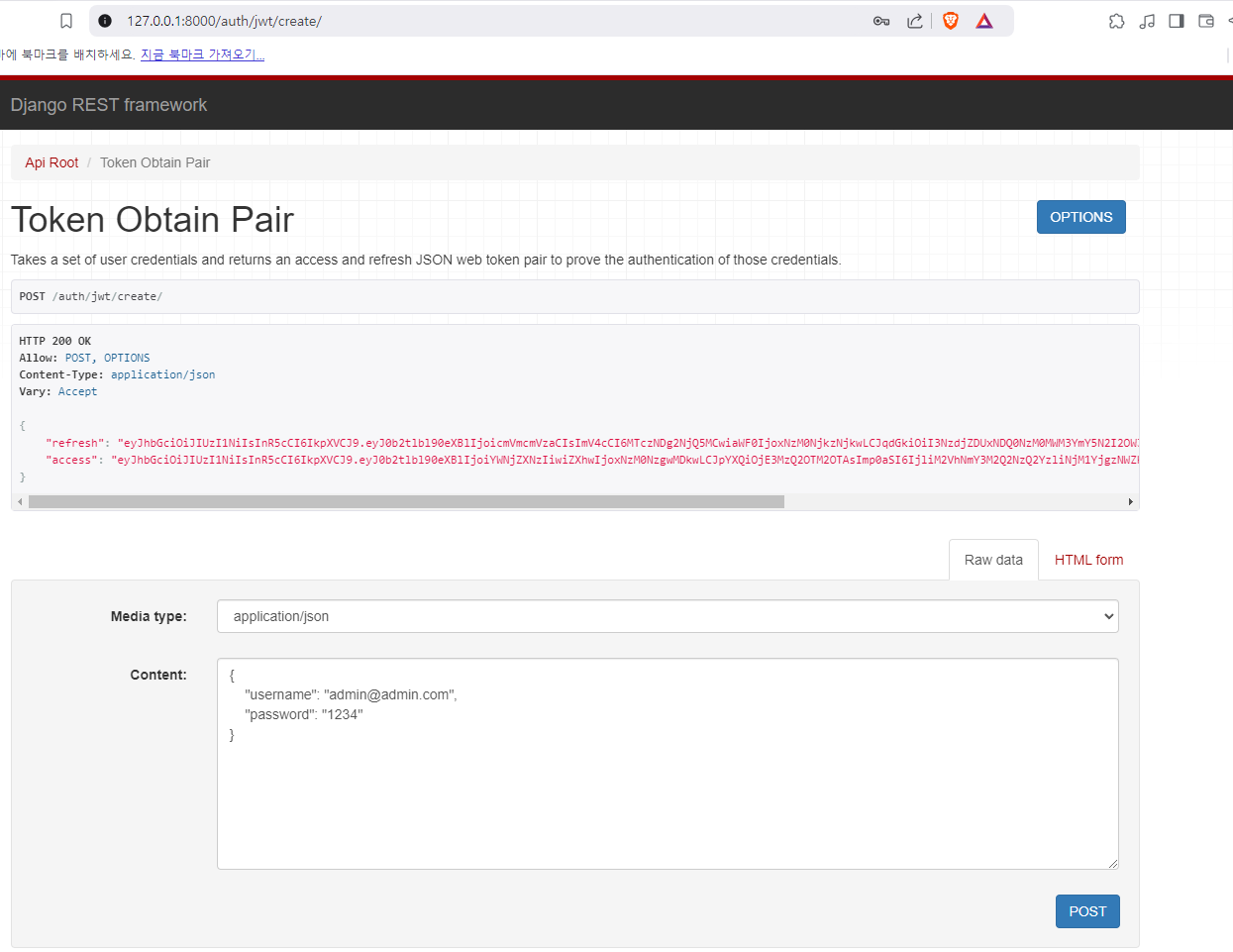Click the Token Obtain Pair page heading
This screenshot has height=952, width=1233.
coord(153,219)
